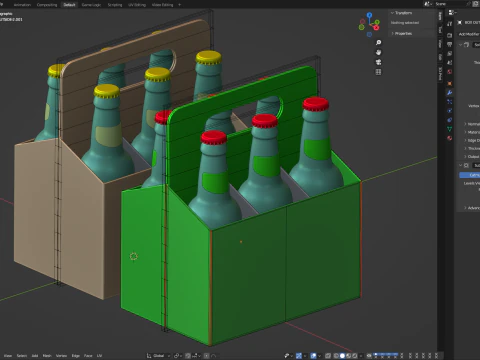The width and height of the screenshot is (480, 360).
Task: Switch to the Compositing workspace tab
Action: [x=47, y=5]
